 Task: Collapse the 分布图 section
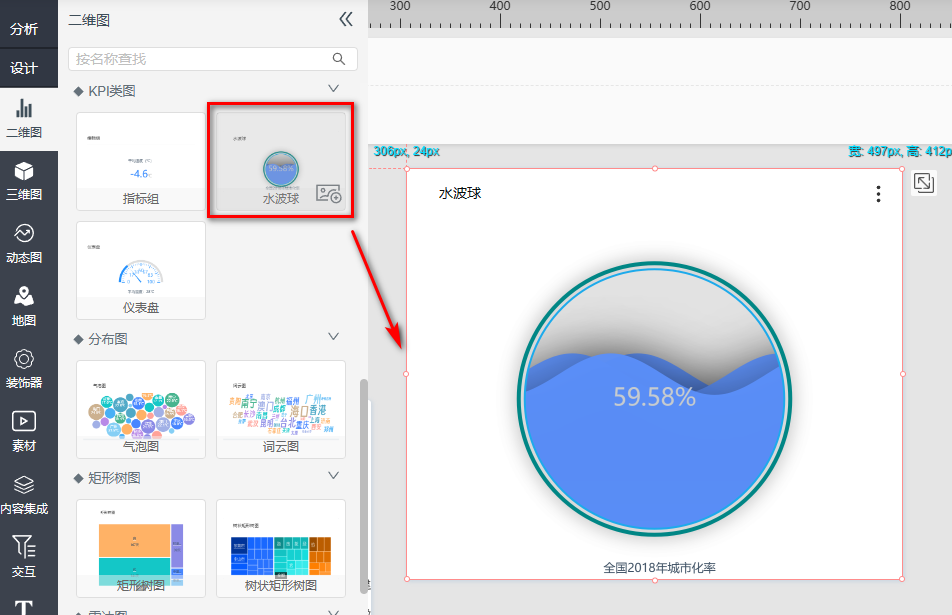[334, 338]
